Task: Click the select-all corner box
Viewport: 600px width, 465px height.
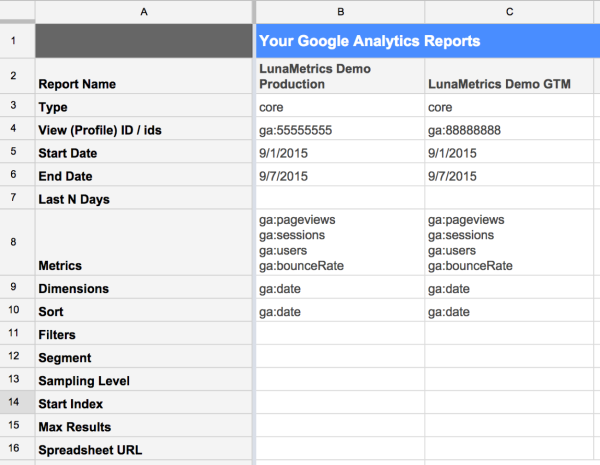Action: coord(17,11)
